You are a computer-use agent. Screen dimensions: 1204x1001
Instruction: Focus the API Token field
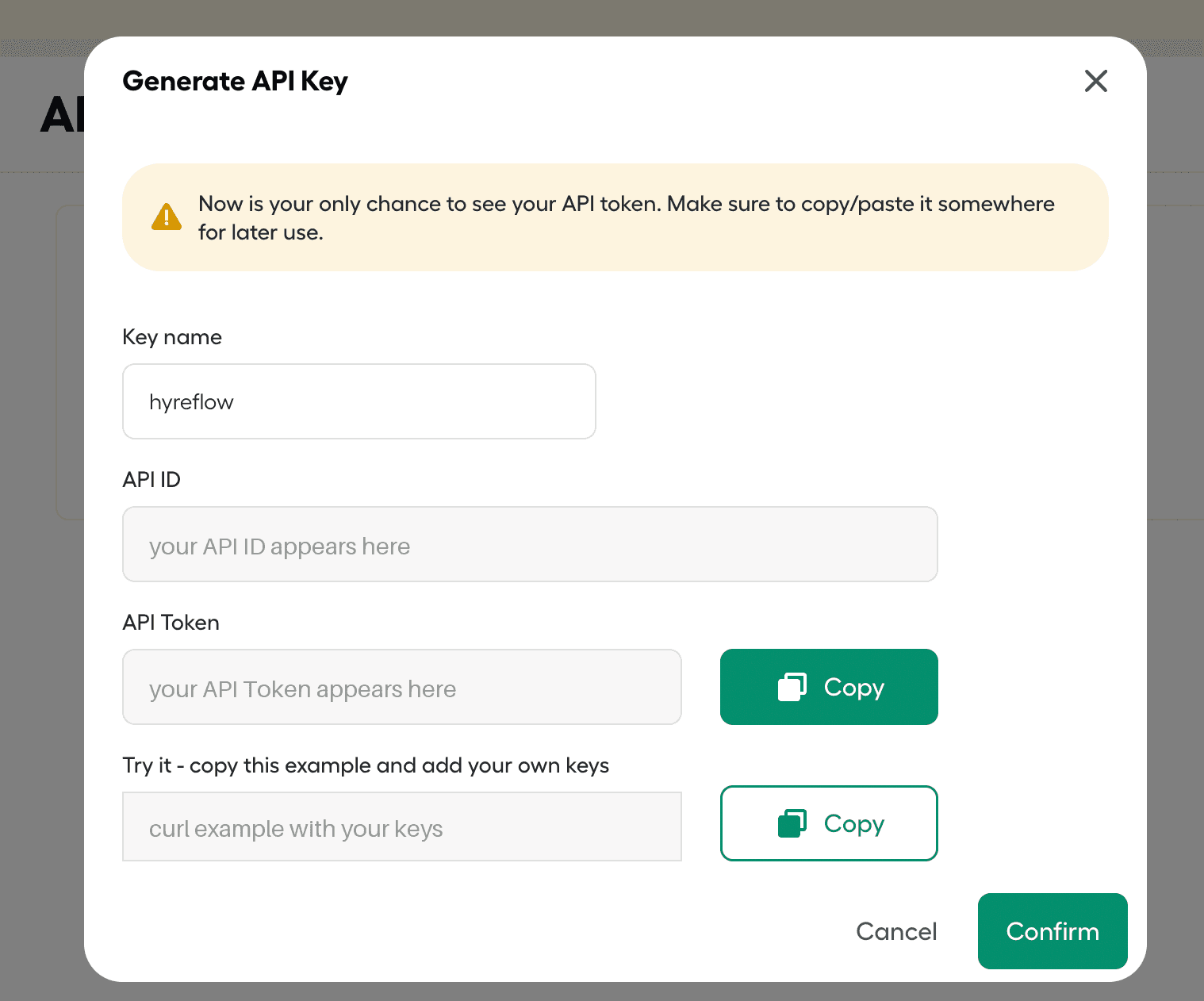pyautogui.click(x=402, y=687)
